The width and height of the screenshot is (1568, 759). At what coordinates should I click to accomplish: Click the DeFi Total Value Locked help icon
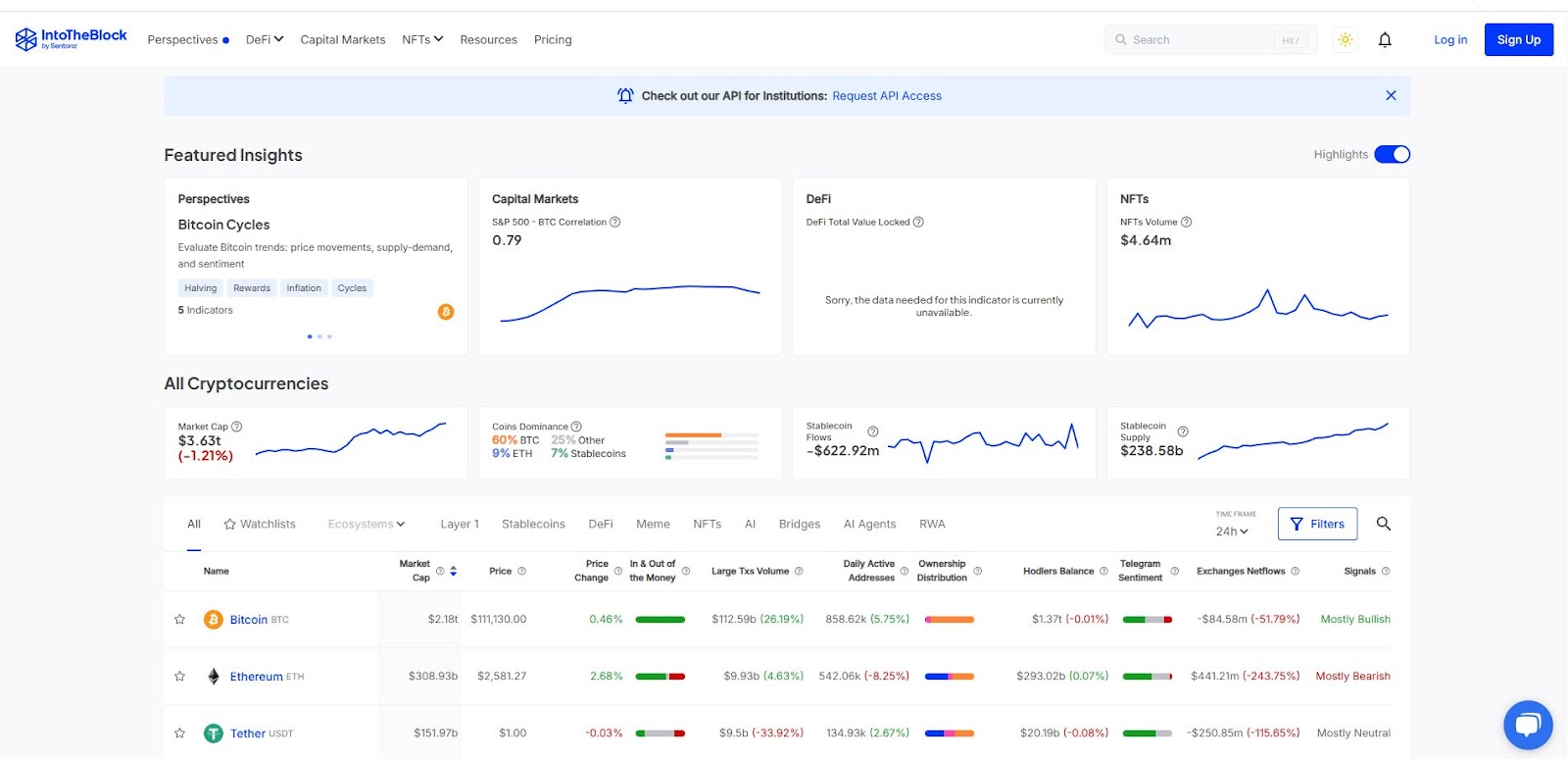tap(918, 222)
